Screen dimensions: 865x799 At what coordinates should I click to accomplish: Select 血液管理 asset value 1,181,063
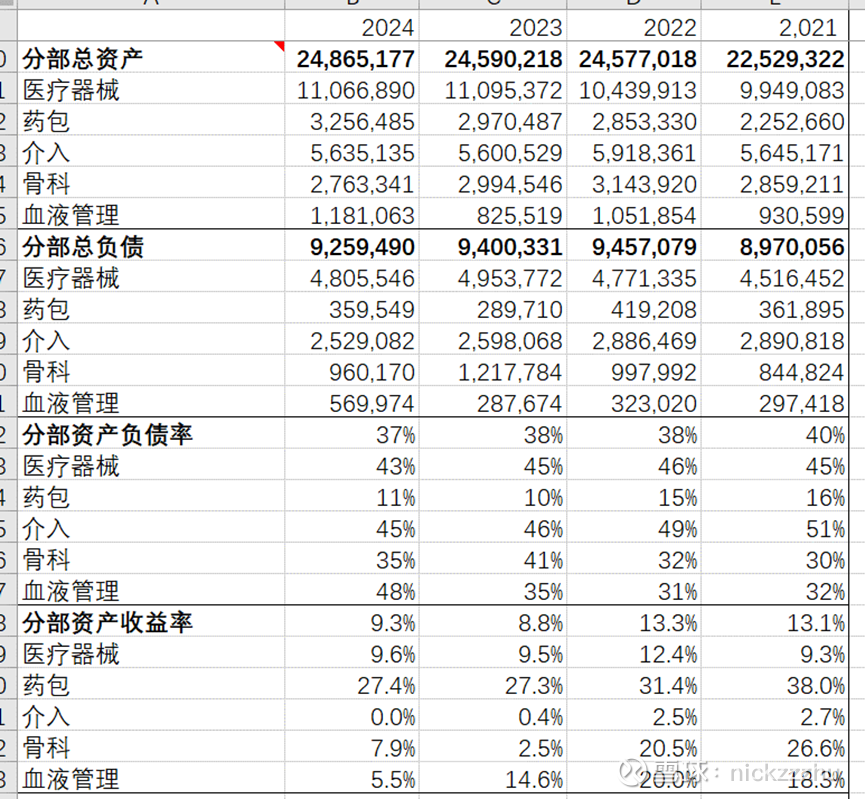(352, 214)
